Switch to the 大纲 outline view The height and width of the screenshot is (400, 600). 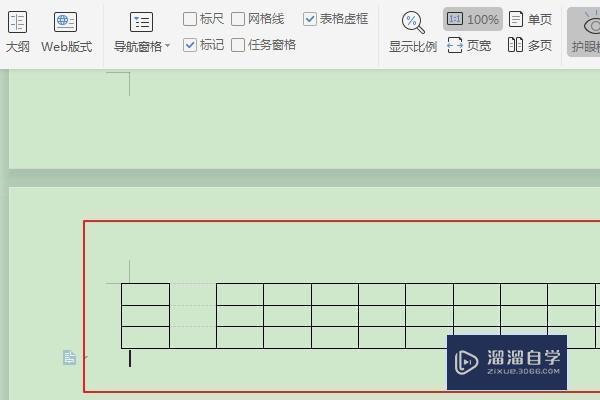tap(18, 32)
